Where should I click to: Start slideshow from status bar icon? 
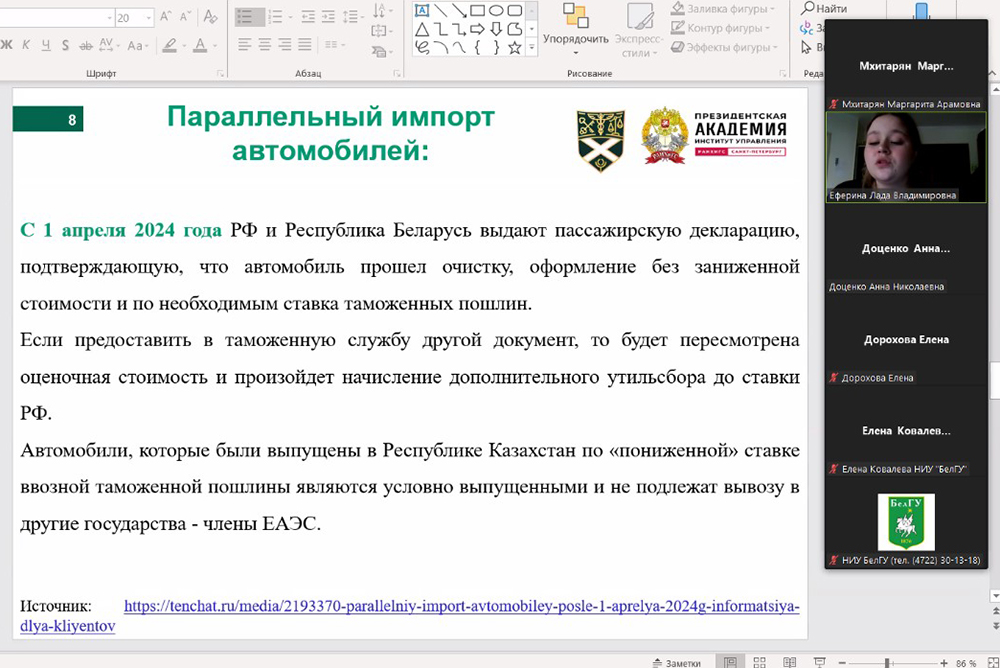click(817, 662)
